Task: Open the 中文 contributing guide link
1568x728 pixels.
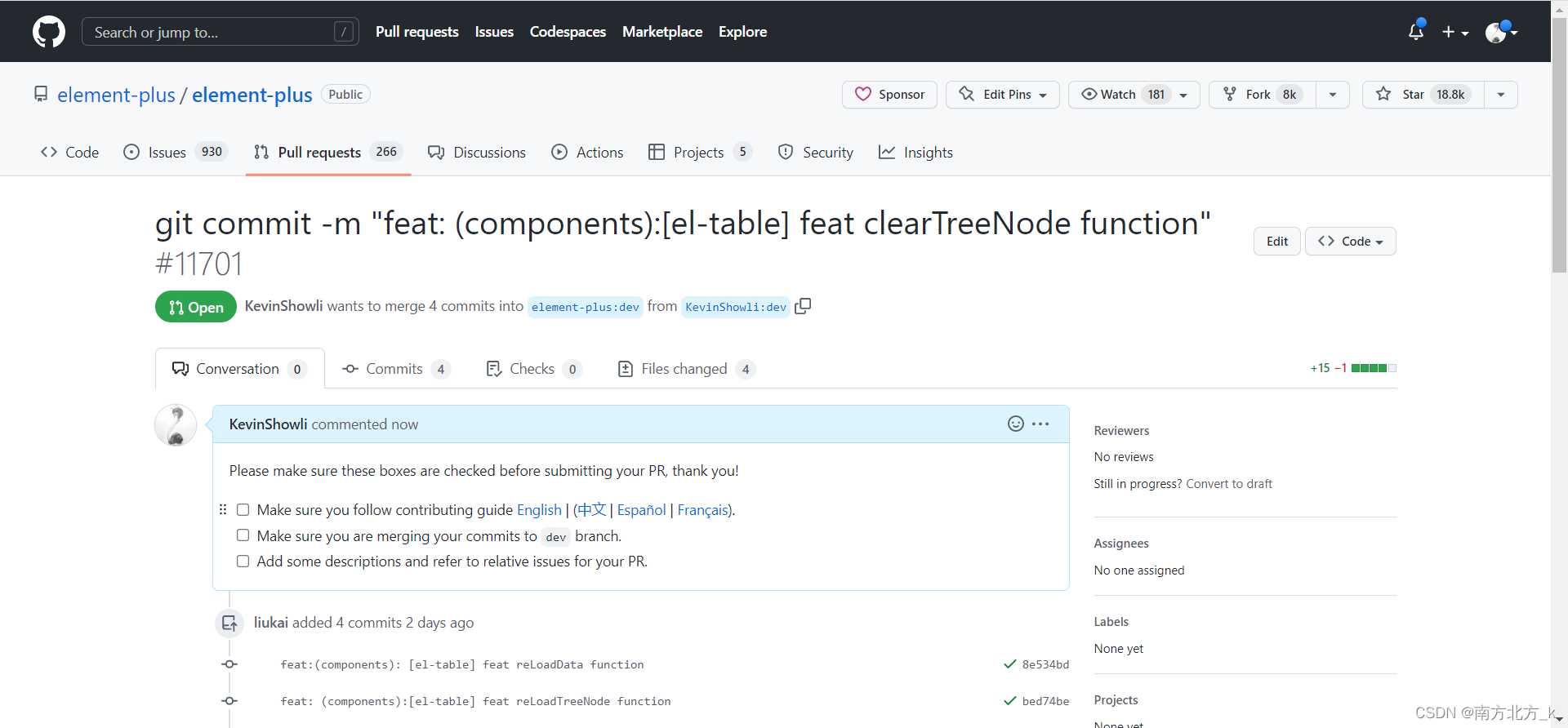Action: pyautogui.click(x=592, y=510)
